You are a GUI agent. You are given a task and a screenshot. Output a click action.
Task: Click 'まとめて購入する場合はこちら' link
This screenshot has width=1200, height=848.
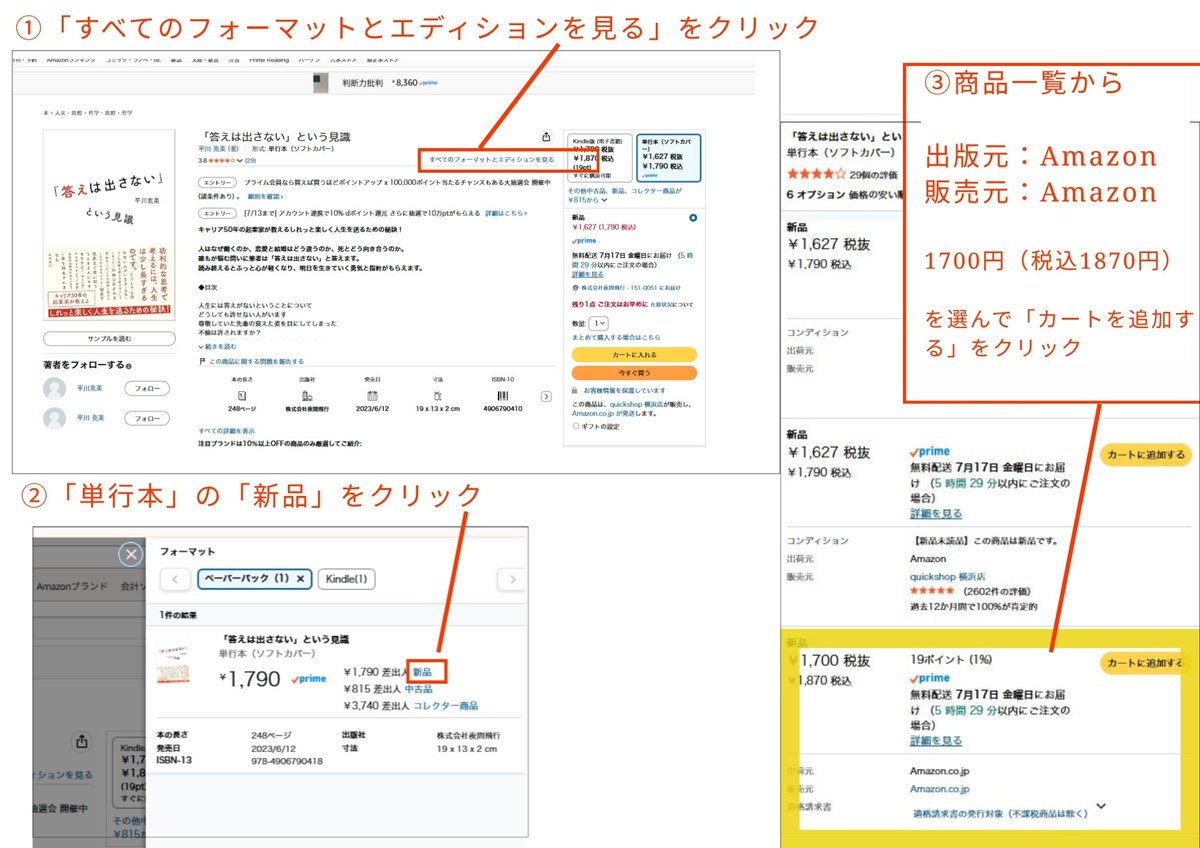click(x=616, y=338)
